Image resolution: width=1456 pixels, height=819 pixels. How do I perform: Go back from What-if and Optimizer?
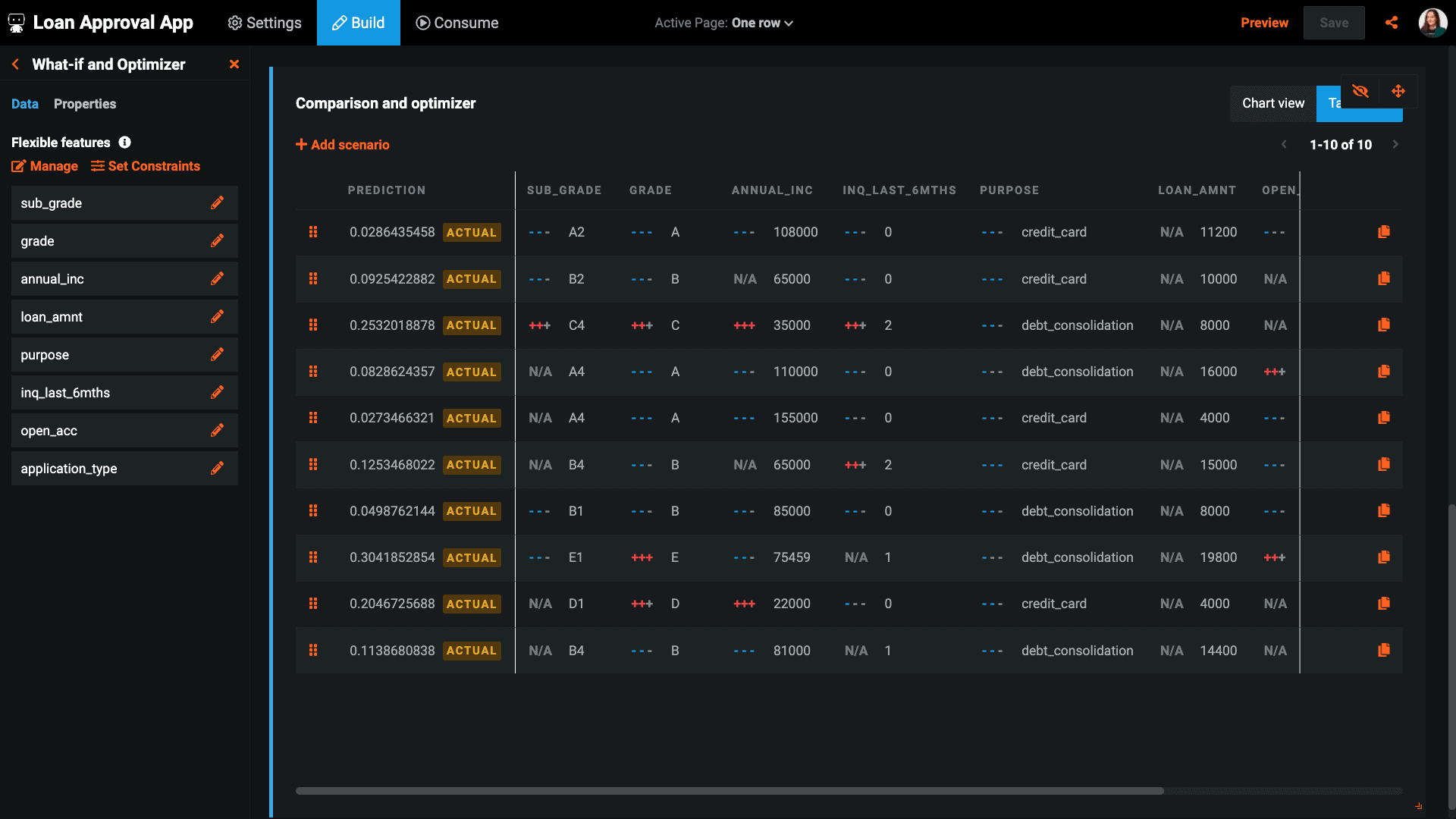pos(15,64)
